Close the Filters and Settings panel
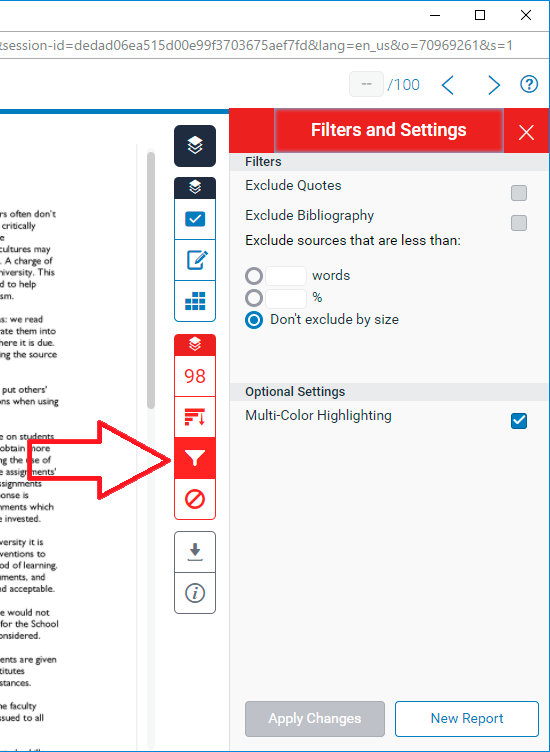 click(526, 132)
